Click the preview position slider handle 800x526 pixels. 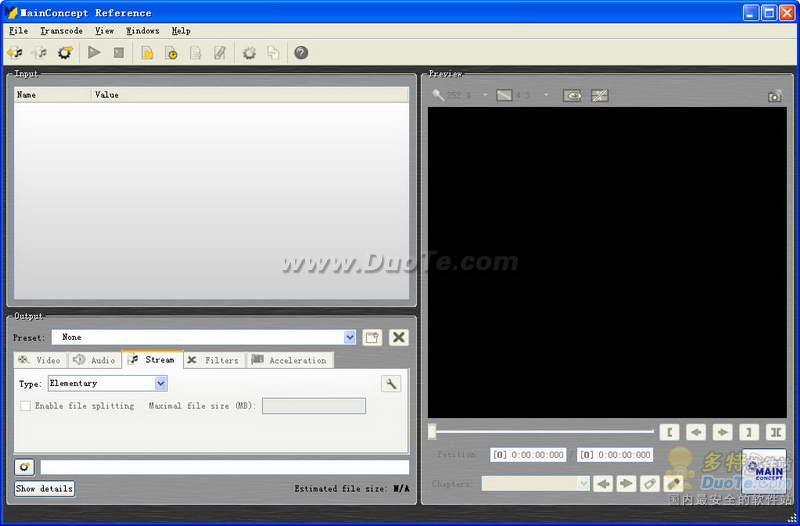[432, 432]
